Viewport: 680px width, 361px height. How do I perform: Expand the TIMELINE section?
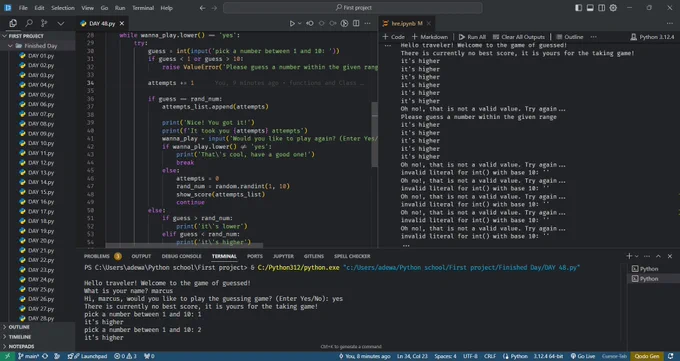[x=38, y=337]
